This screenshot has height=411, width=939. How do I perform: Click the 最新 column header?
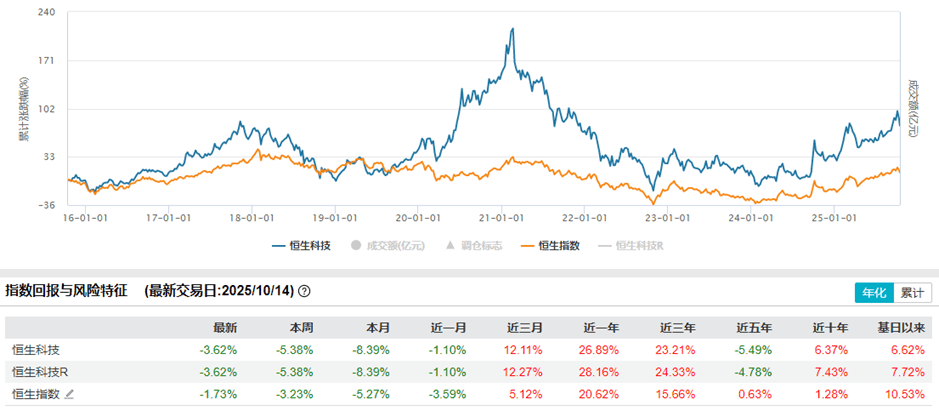225,327
